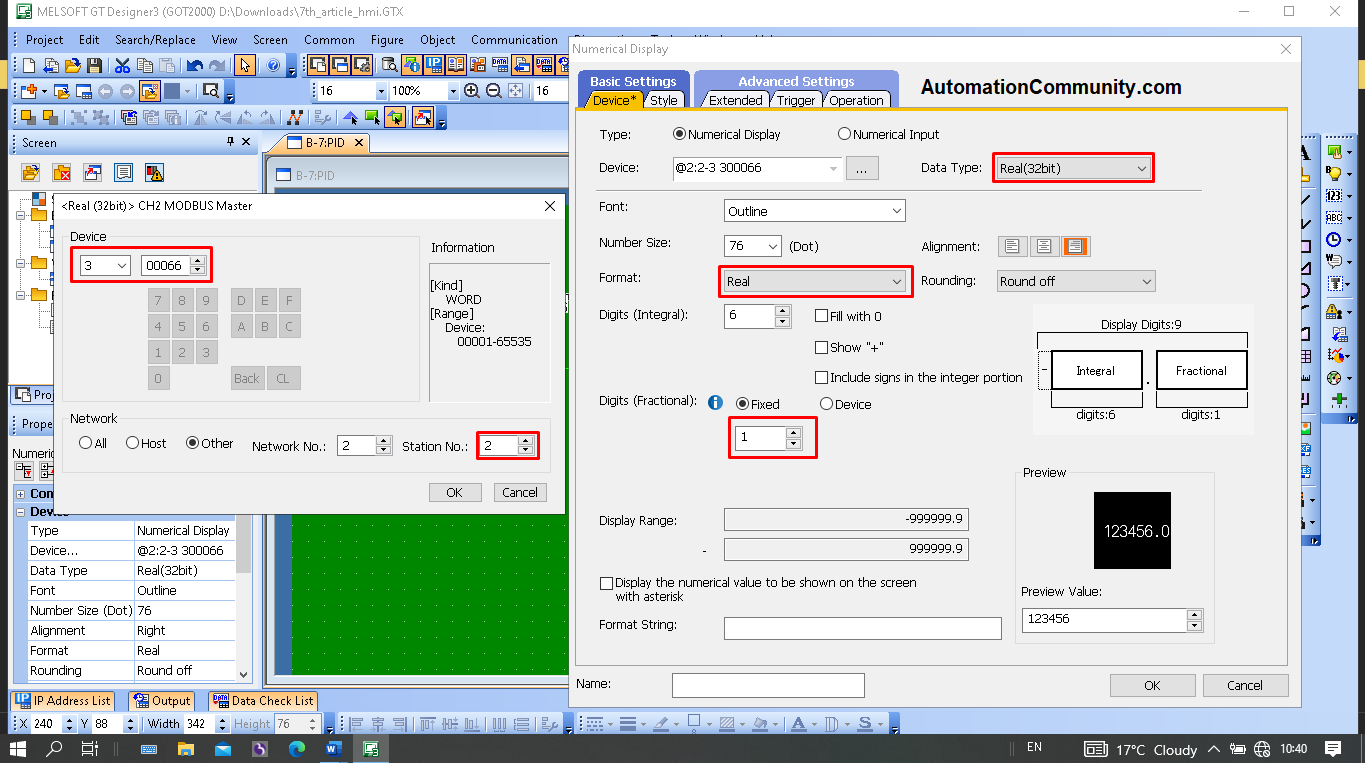
Task: Select the cursor/object selection tool
Action: 244,67
